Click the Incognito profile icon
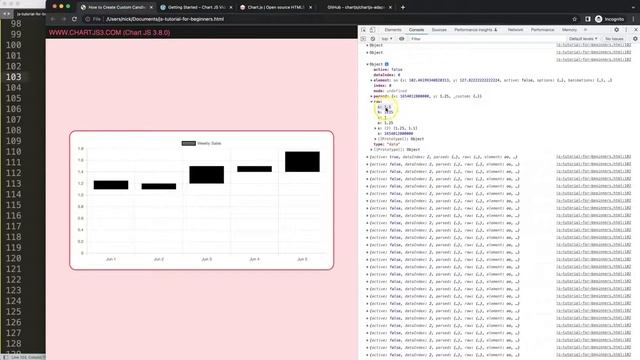This screenshot has height=360, width=640. point(598,19)
